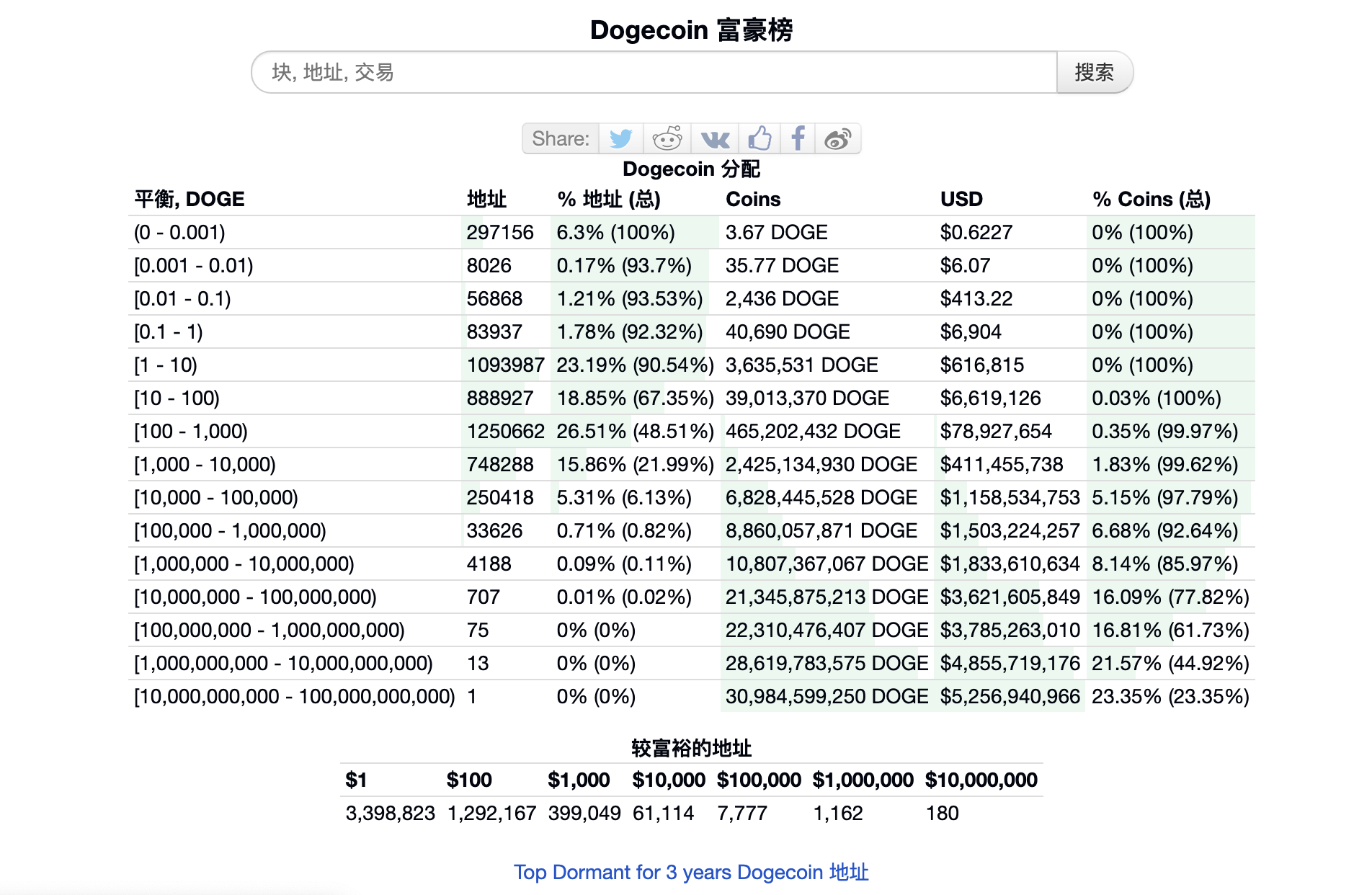Click the USD value $5,256,940,966

(x=1010, y=696)
